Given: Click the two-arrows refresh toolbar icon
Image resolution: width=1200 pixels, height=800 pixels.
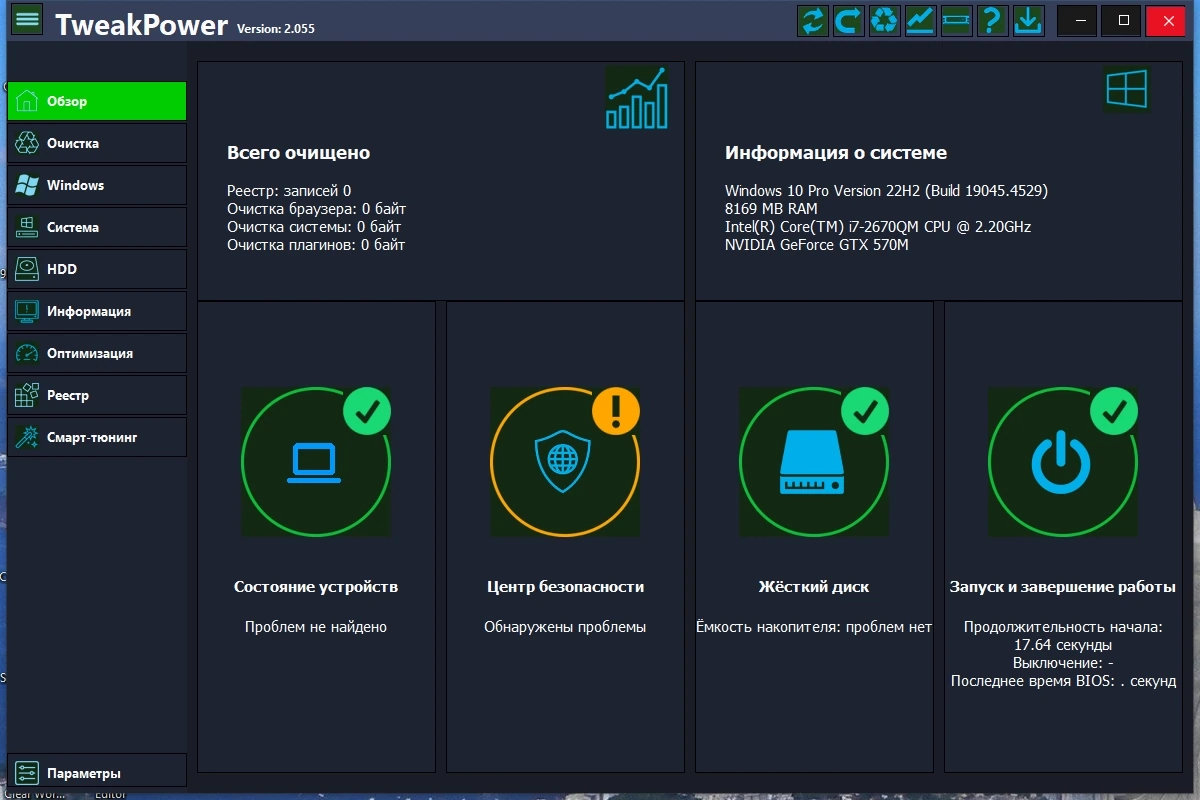Looking at the screenshot, I should (x=813, y=20).
